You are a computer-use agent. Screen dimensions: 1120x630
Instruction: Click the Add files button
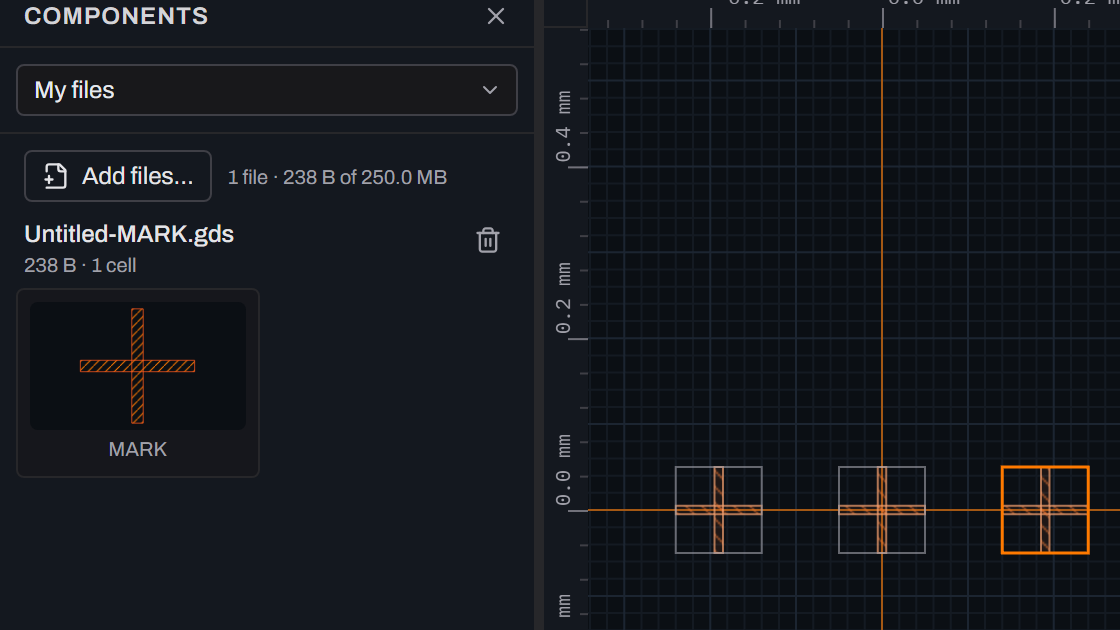point(118,176)
